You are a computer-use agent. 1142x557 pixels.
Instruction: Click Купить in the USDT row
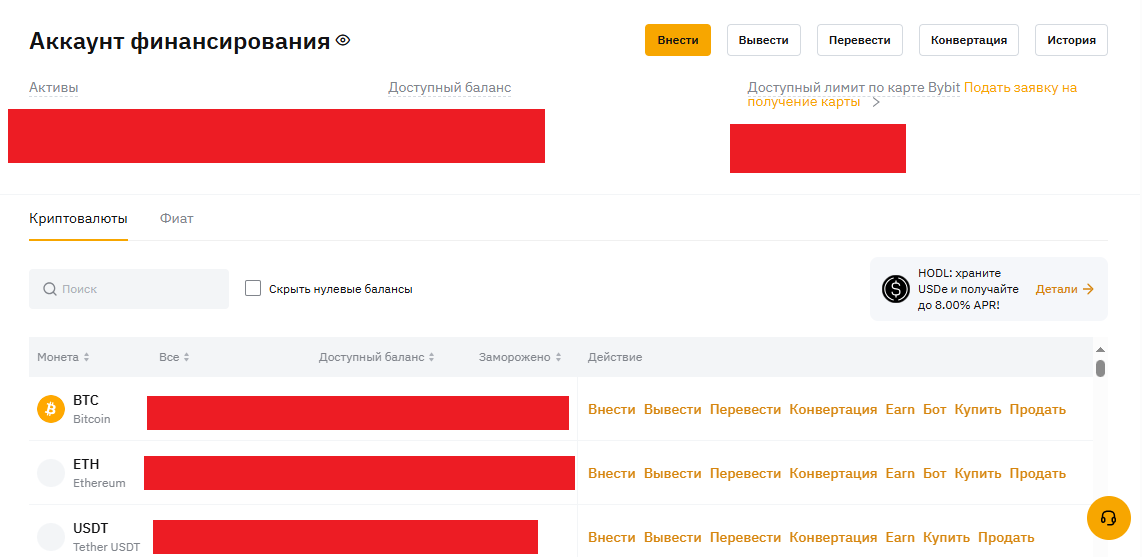click(946, 537)
